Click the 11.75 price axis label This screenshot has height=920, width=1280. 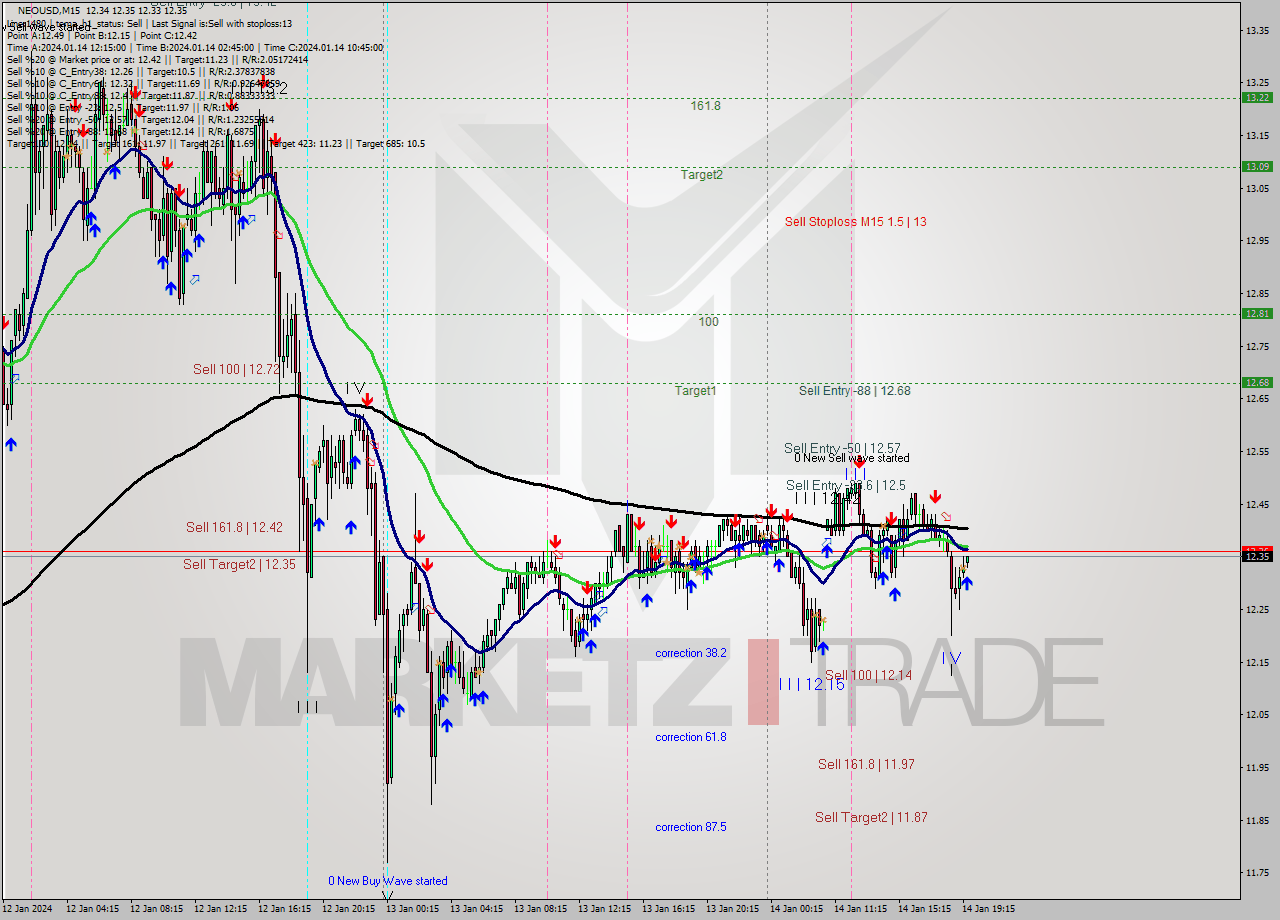click(1257, 872)
